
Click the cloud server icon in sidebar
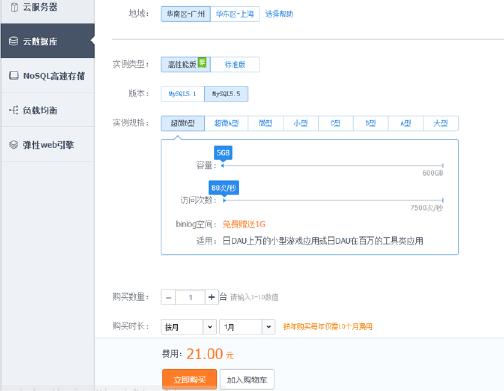click(x=14, y=7)
